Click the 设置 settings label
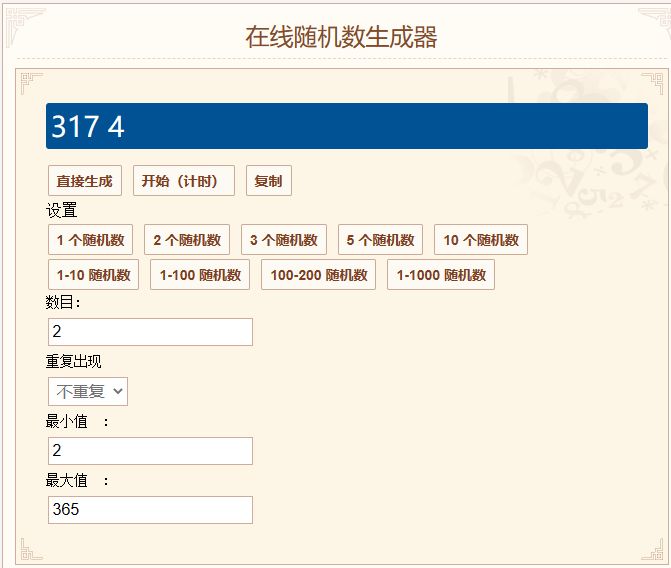The image size is (671, 568). [61, 211]
